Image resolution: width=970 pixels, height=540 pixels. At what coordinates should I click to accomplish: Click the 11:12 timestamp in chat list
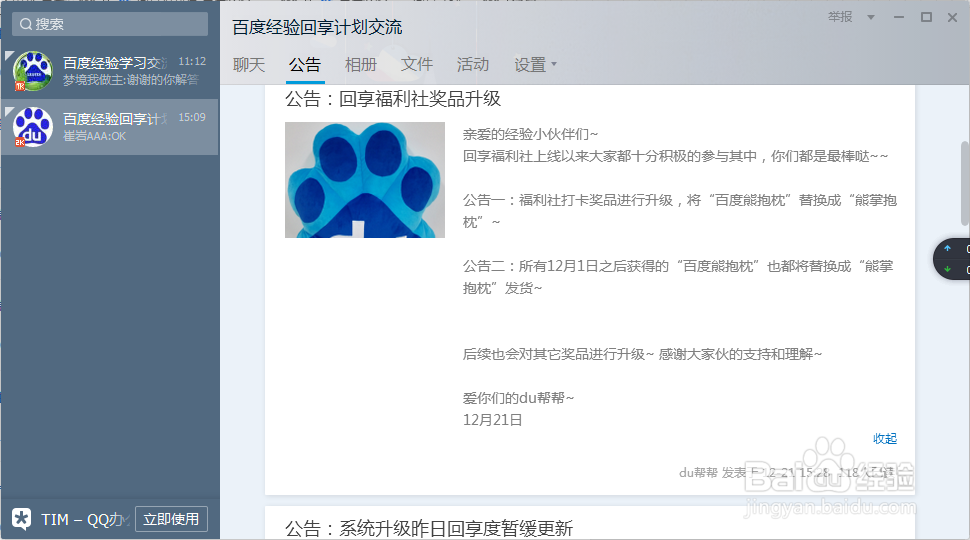192,61
